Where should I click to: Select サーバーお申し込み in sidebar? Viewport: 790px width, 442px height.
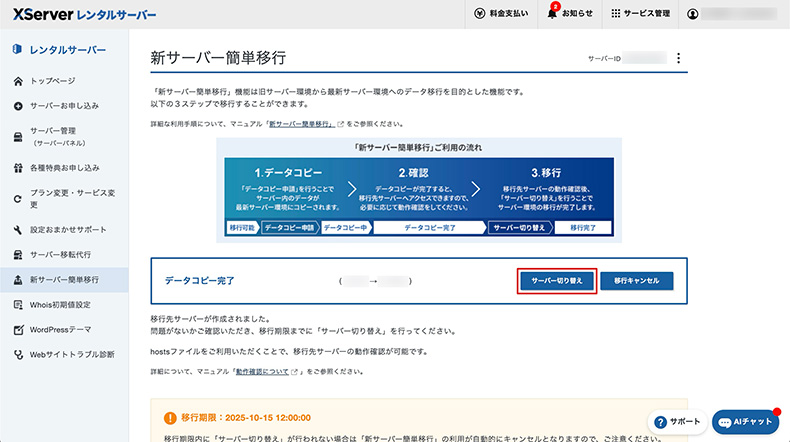point(63,105)
